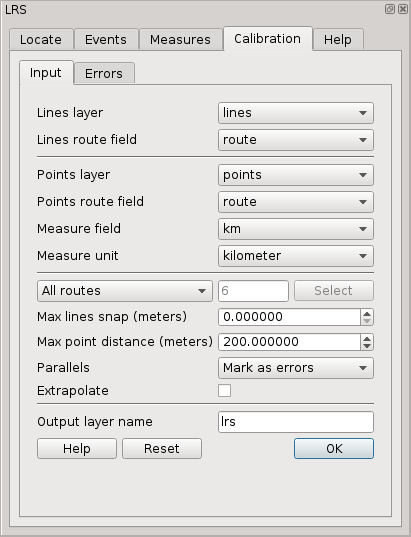Select the Calibration tab
This screenshot has height=537, width=411.
(267, 38)
